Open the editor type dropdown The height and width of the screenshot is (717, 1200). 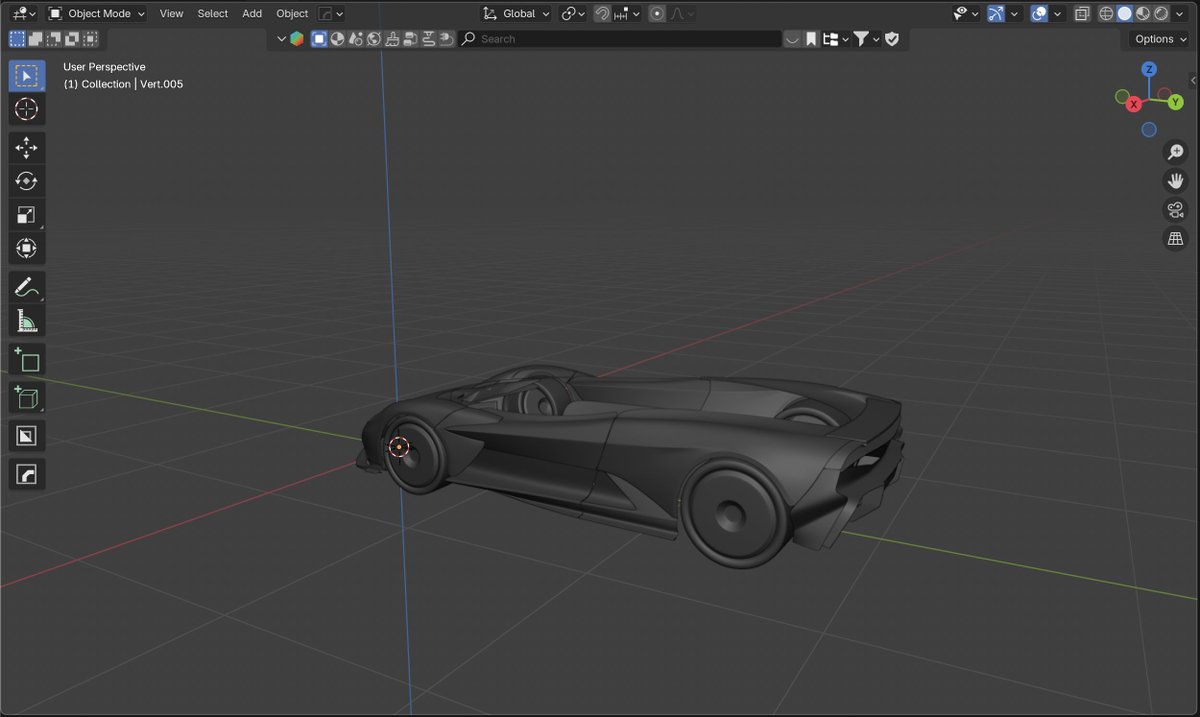[x=24, y=14]
